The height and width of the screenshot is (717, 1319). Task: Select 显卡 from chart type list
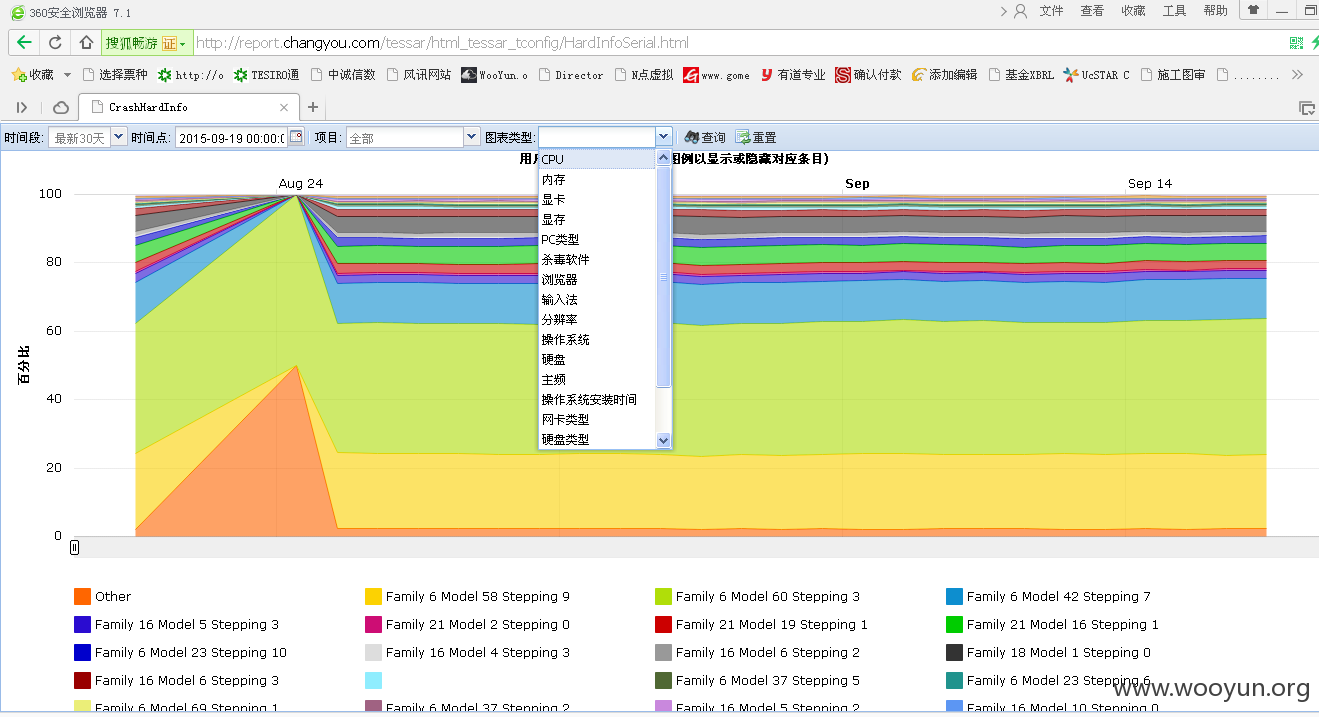click(x=597, y=199)
